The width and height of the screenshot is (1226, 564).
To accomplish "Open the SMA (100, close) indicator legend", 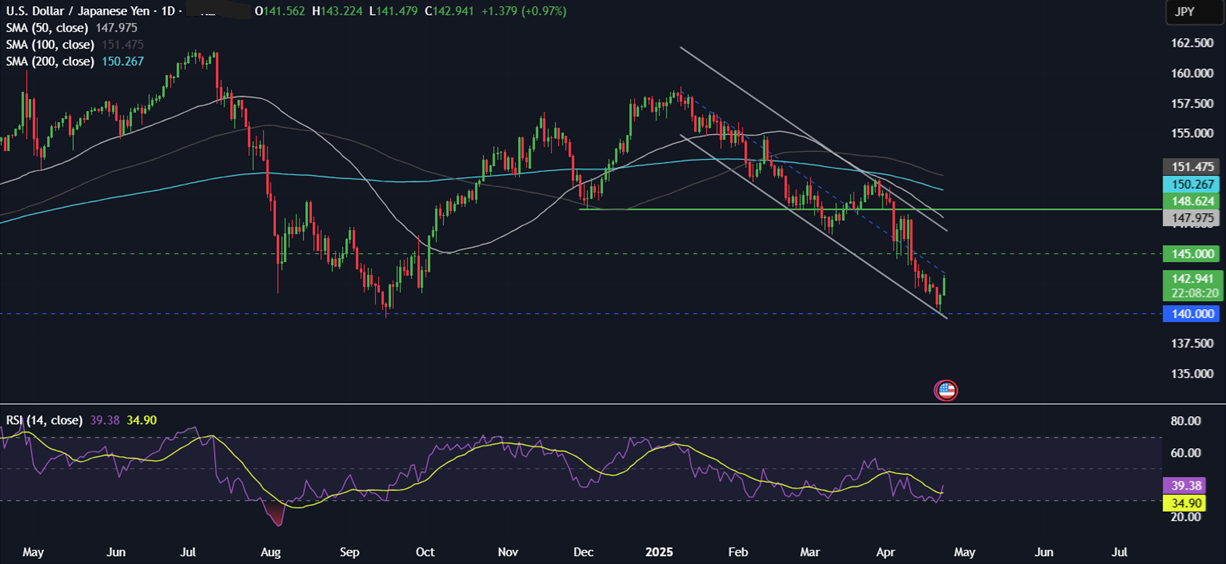I will [50, 45].
